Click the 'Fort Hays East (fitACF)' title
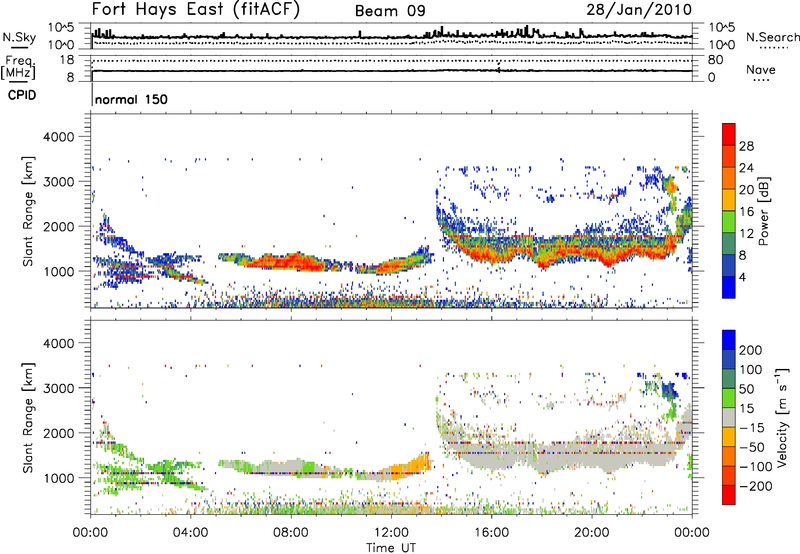 pos(196,10)
